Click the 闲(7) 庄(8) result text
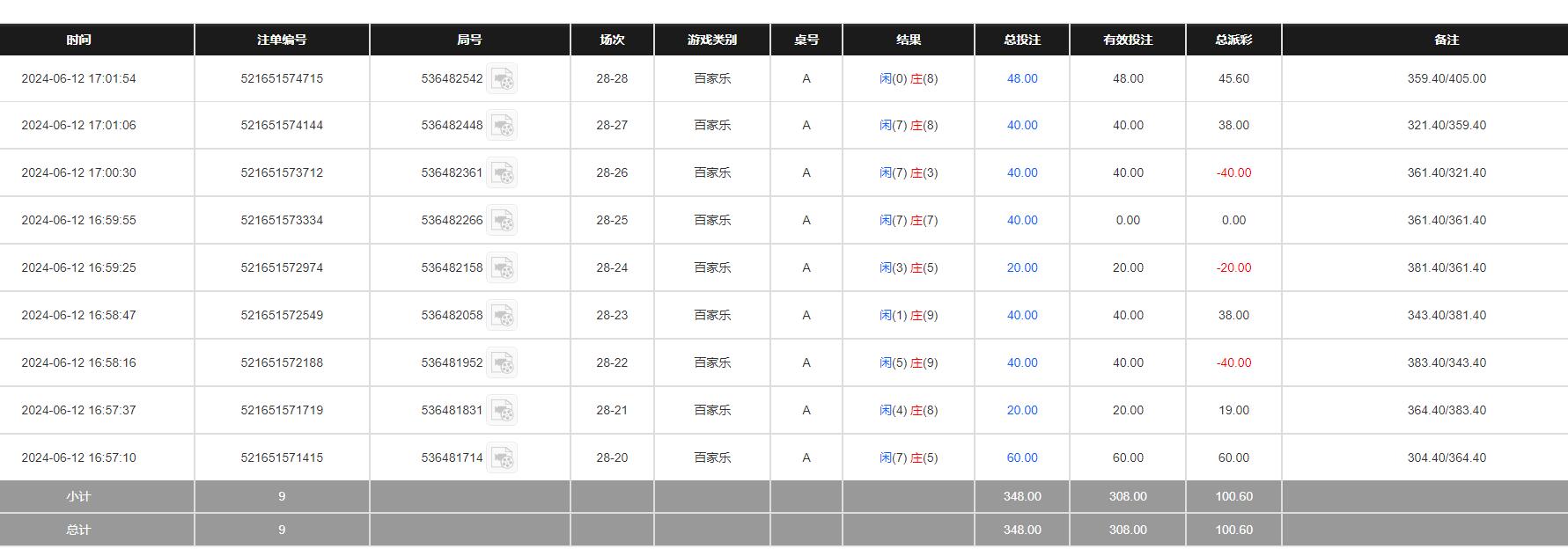Image resolution: width=1568 pixels, height=556 pixels. pyautogui.click(x=909, y=125)
